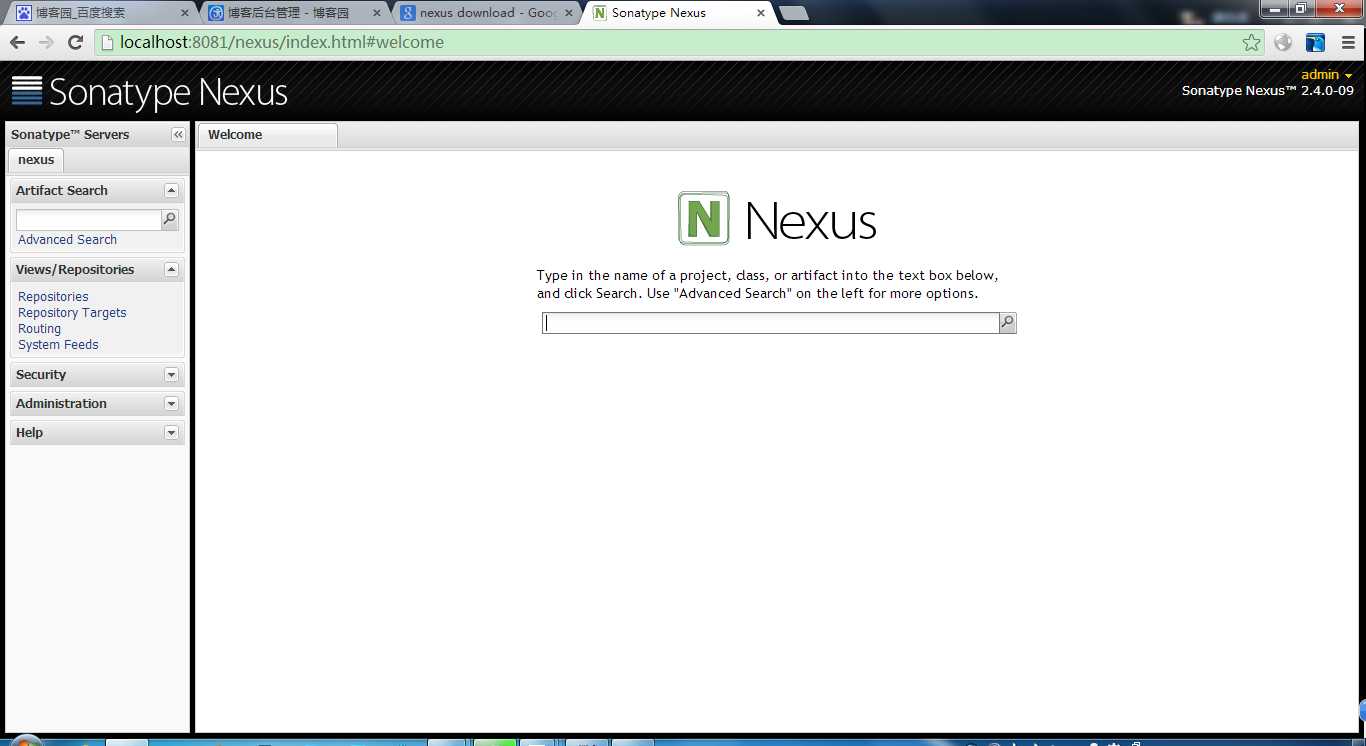Focus the sidebar Artifact Search text box
1366x746 pixels.
(88, 220)
